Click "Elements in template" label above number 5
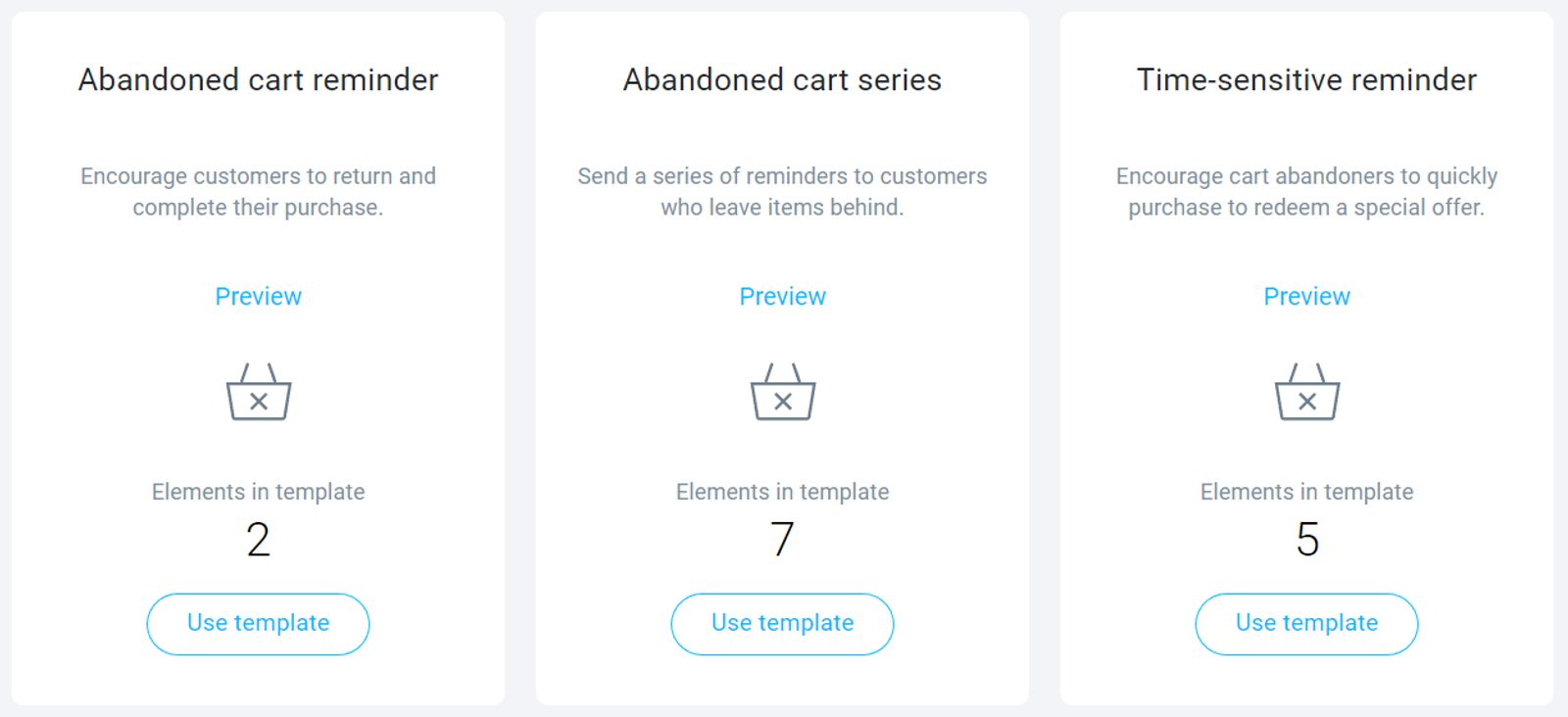1568x717 pixels. (1307, 492)
